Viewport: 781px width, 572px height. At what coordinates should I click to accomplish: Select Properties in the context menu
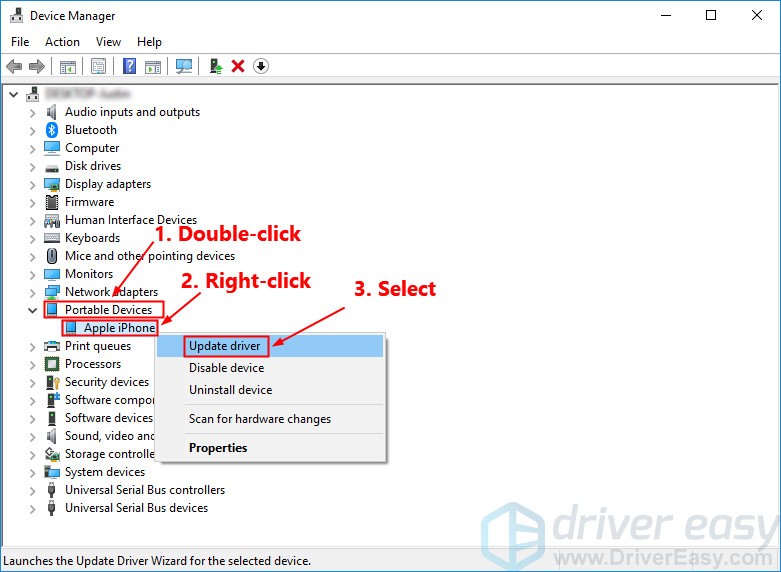coord(218,448)
